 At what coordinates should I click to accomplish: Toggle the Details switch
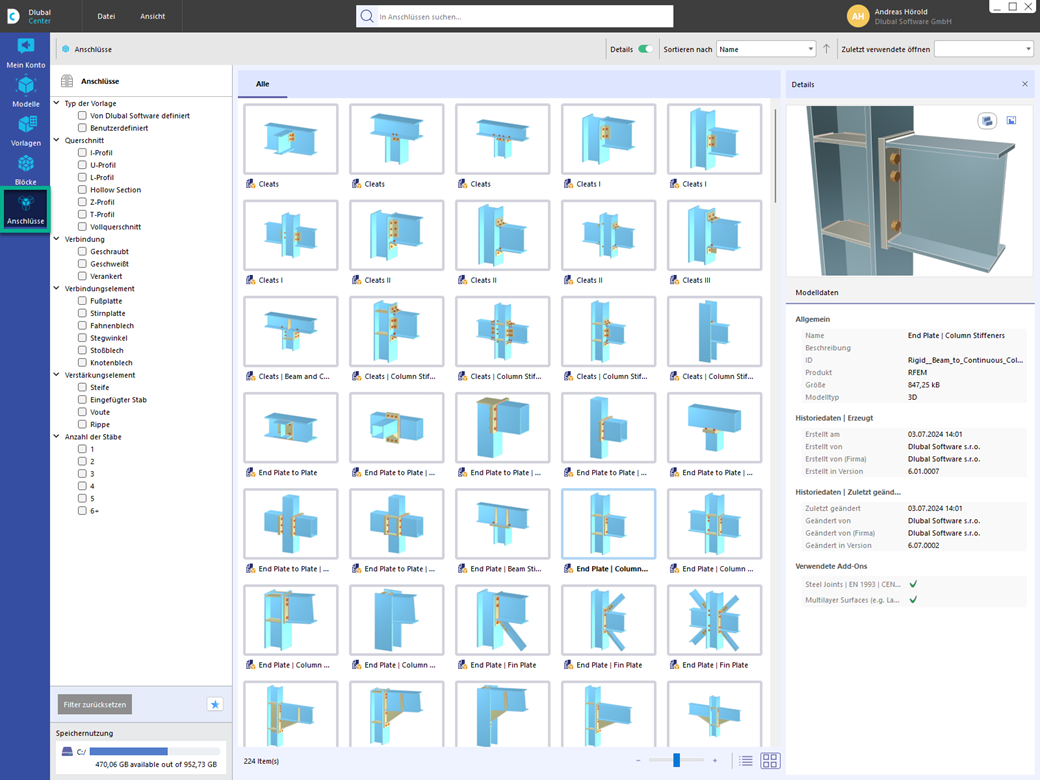tap(645, 49)
